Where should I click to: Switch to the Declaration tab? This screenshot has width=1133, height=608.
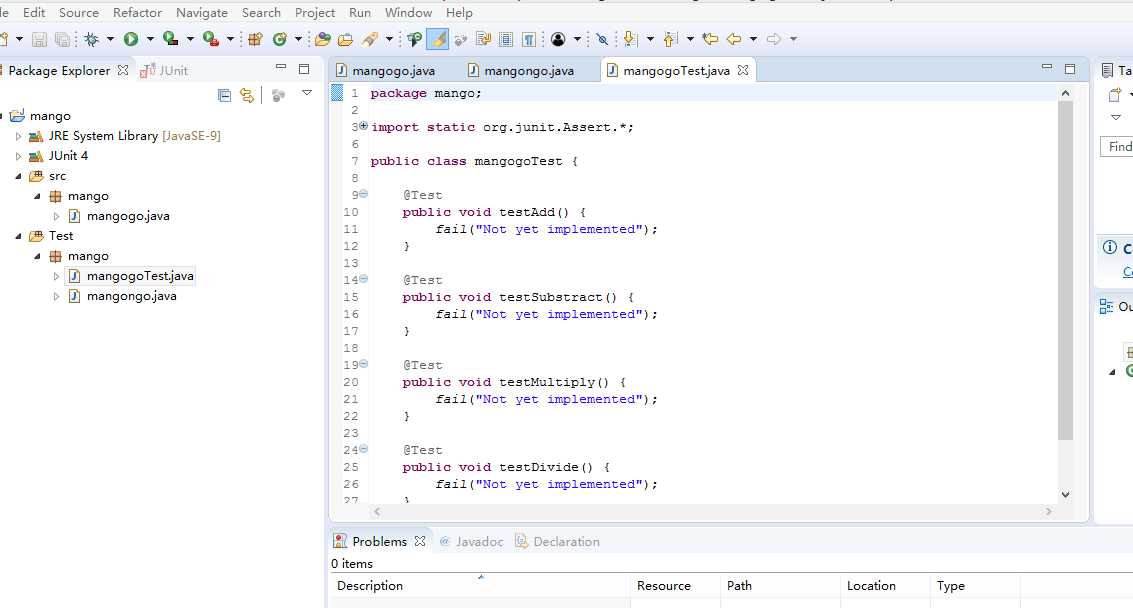click(x=557, y=541)
